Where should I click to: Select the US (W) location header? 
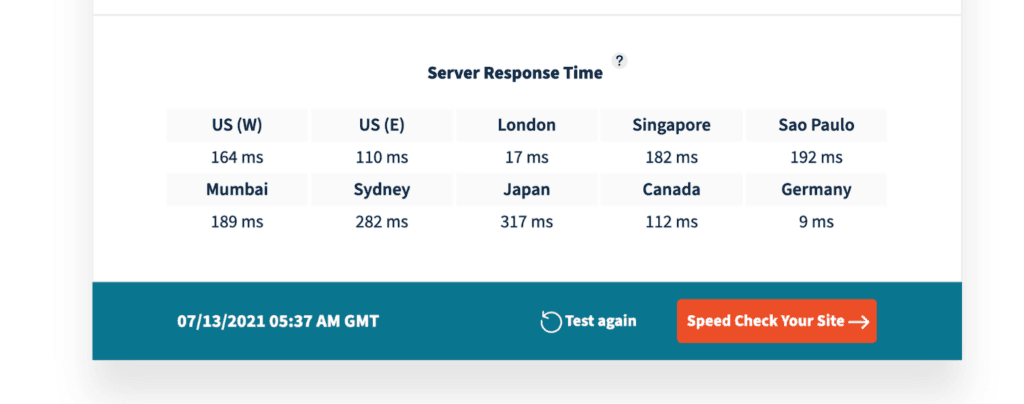point(237,125)
